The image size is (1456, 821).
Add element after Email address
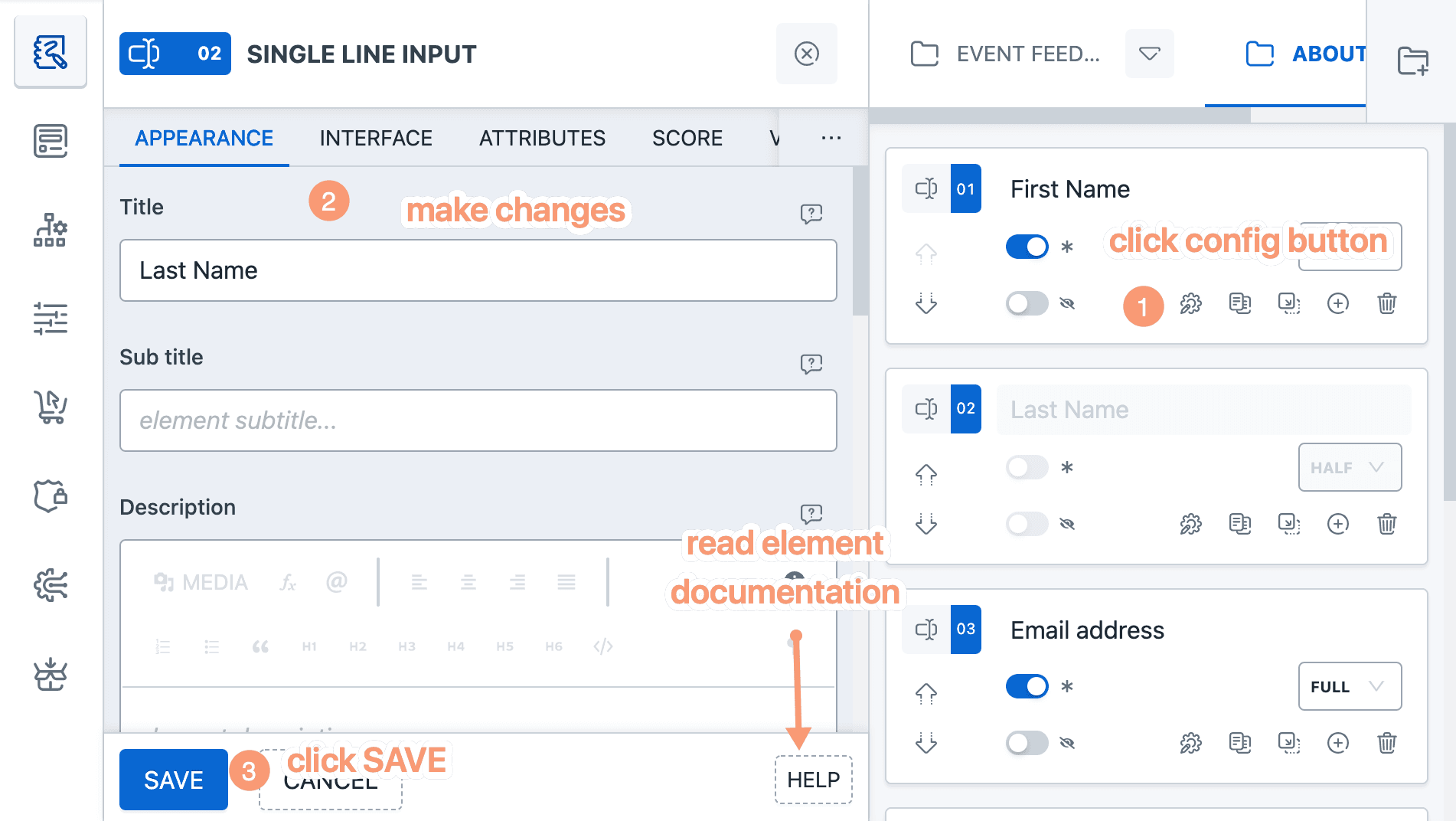click(1338, 743)
